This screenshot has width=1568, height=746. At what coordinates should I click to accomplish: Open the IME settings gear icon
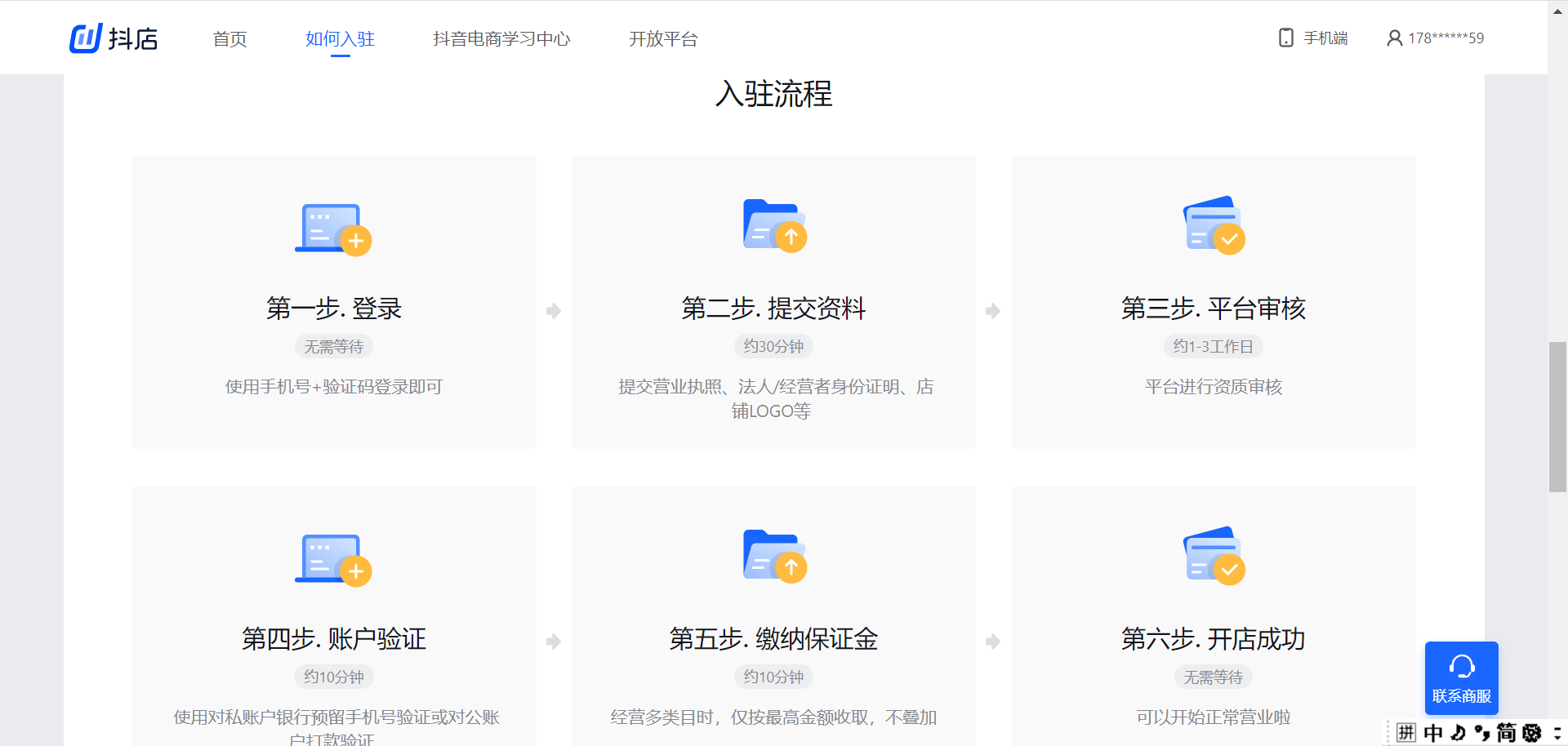pos(1532,732)
